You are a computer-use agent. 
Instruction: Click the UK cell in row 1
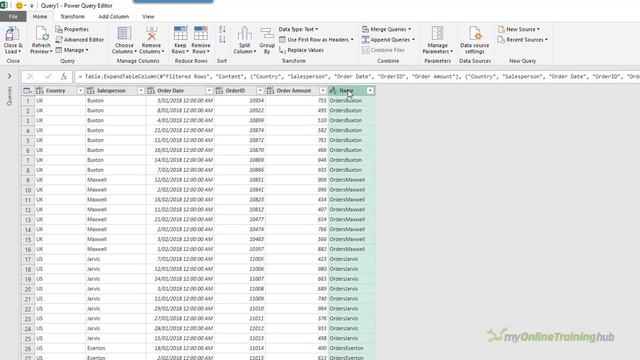click(60, 100)
